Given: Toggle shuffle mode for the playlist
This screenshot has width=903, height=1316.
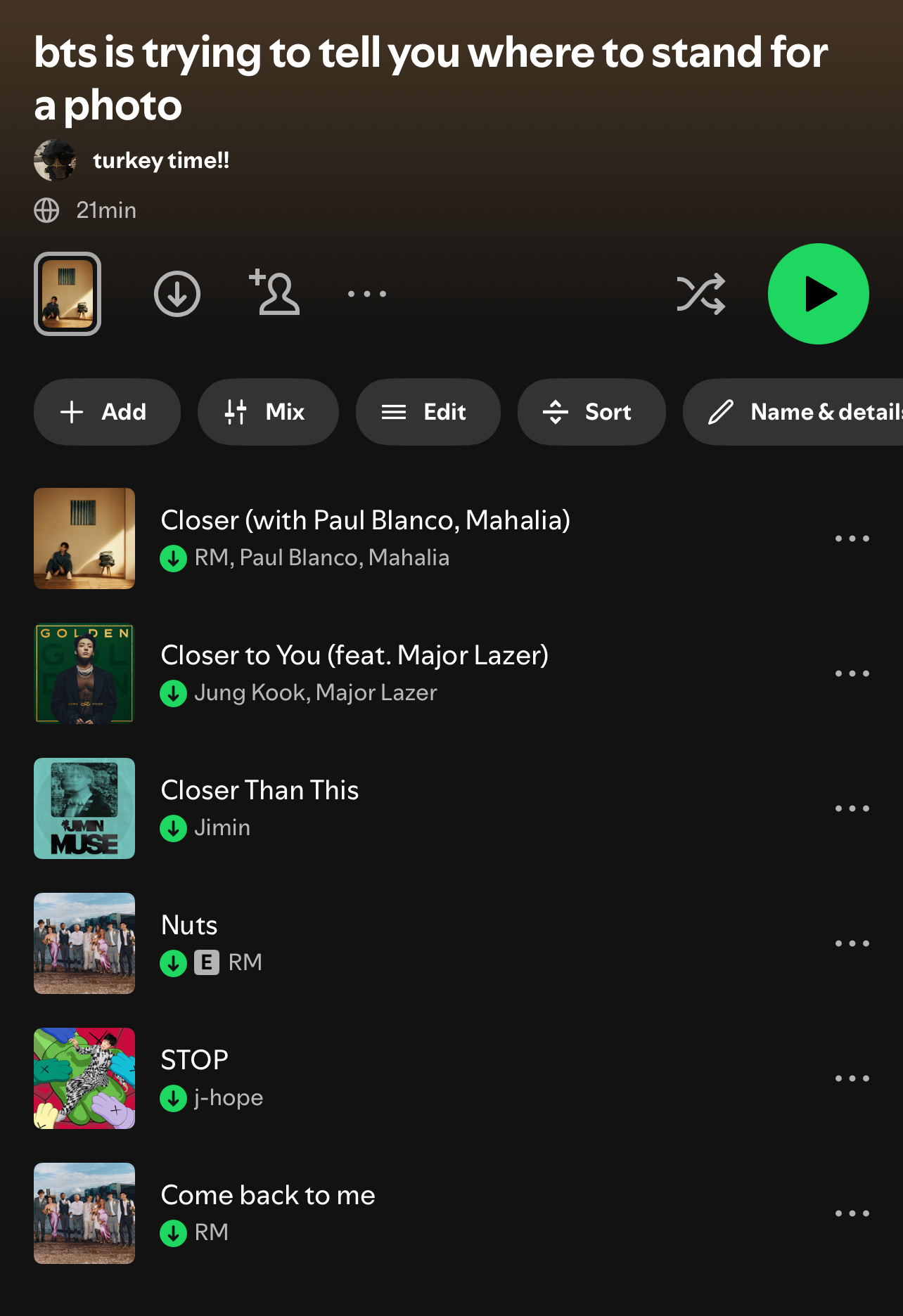Looking at the screenshot, I should pos(700,294).
